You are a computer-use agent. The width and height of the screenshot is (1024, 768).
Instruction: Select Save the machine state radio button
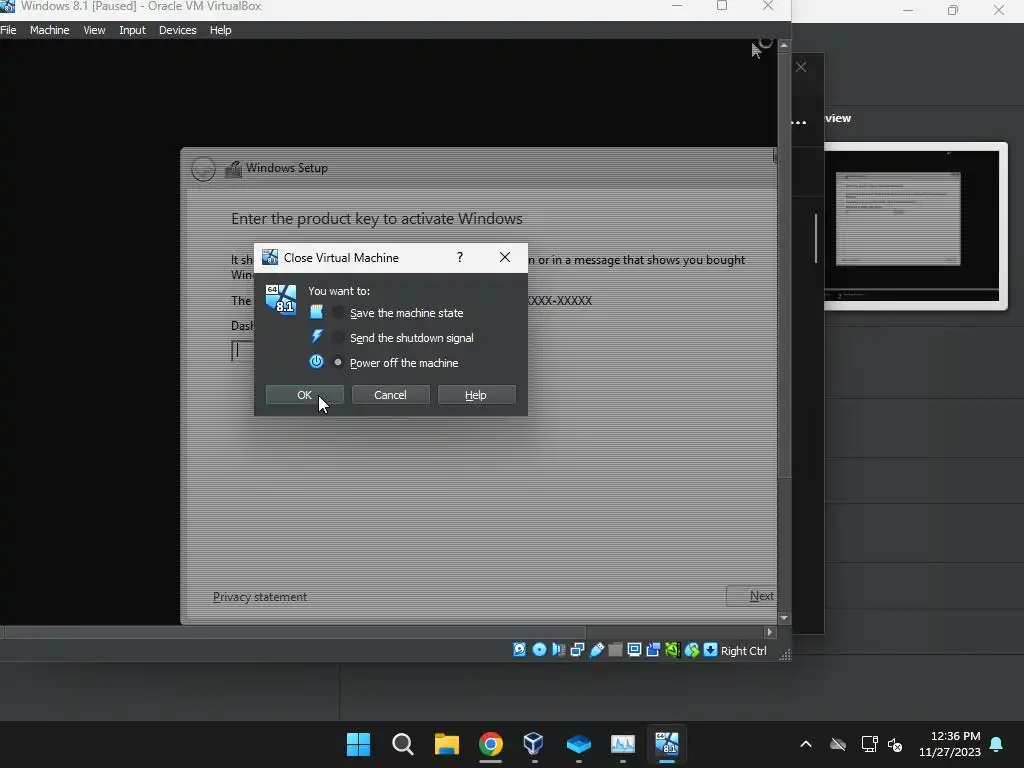[x=338, y=313]
